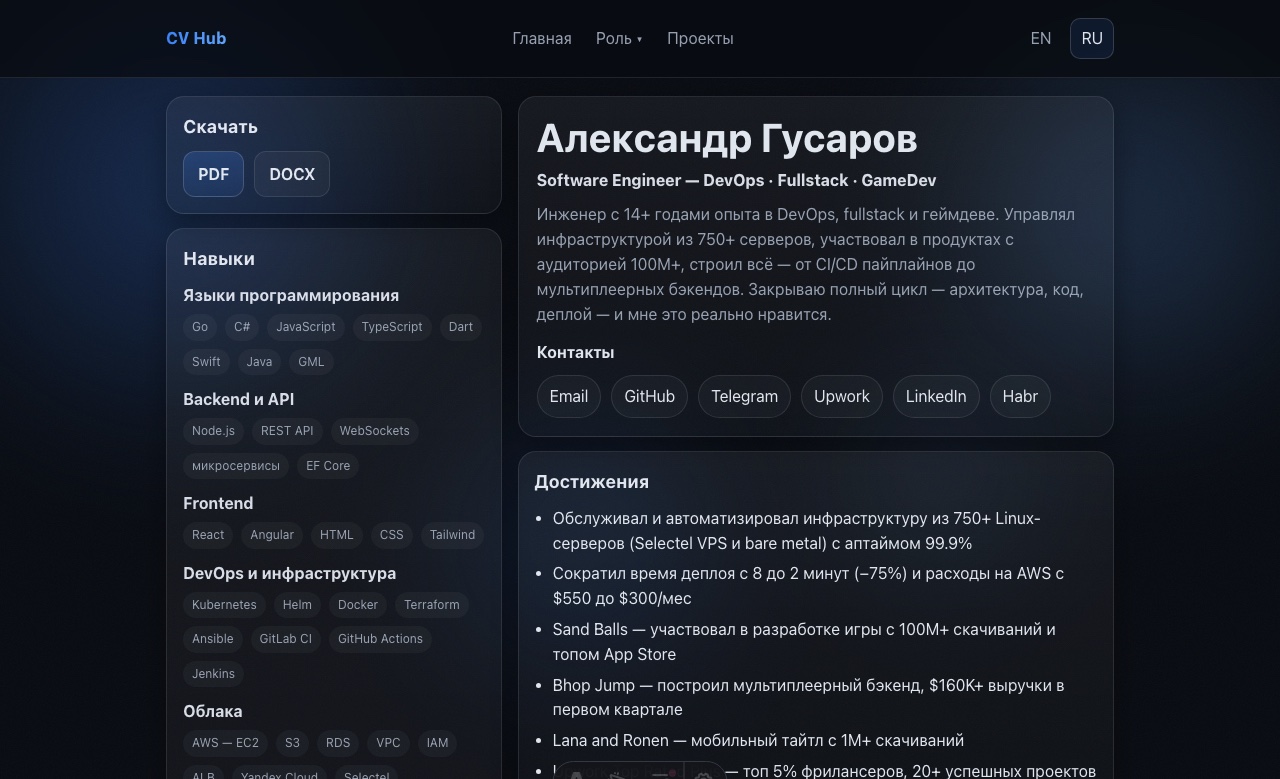Open the Telegram contact link
This screenshot has width=1280, height=779.
click(744, 396)
